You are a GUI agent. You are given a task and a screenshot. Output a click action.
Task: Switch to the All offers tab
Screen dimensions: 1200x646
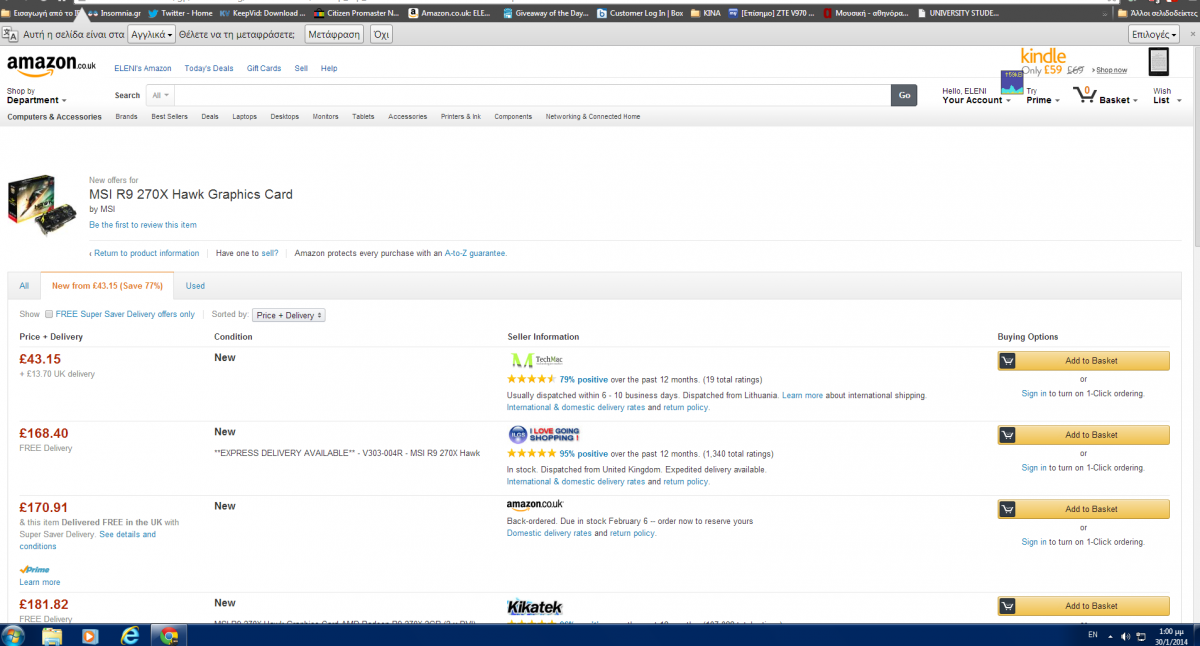[x=24, y=285]
